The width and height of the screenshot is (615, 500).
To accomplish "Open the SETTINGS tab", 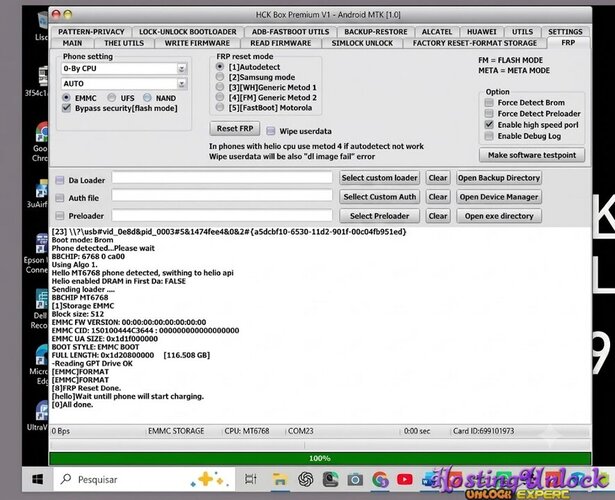I will point(565,32).
